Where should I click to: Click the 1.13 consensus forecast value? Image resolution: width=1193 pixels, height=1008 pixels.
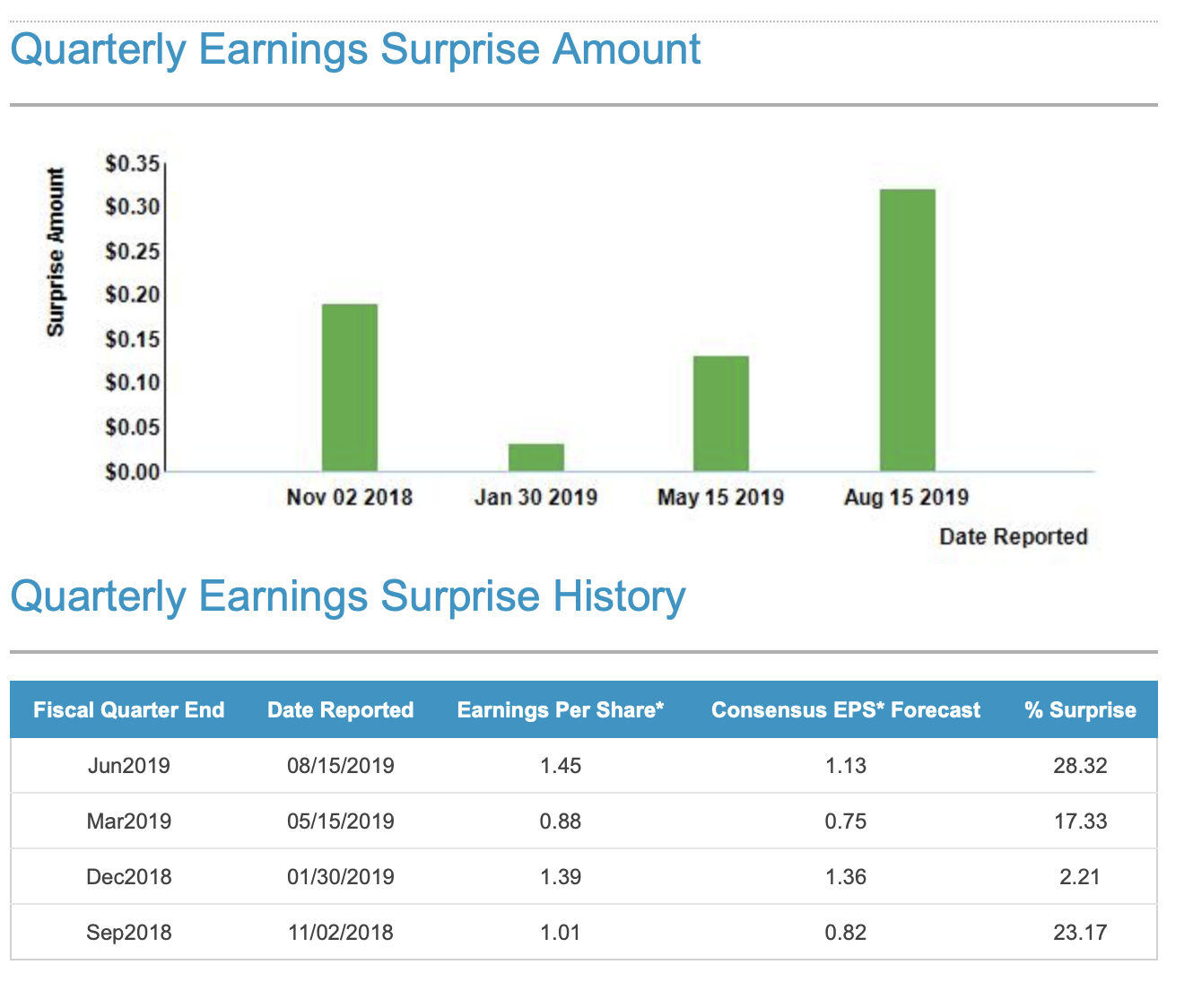coord(846,766)
